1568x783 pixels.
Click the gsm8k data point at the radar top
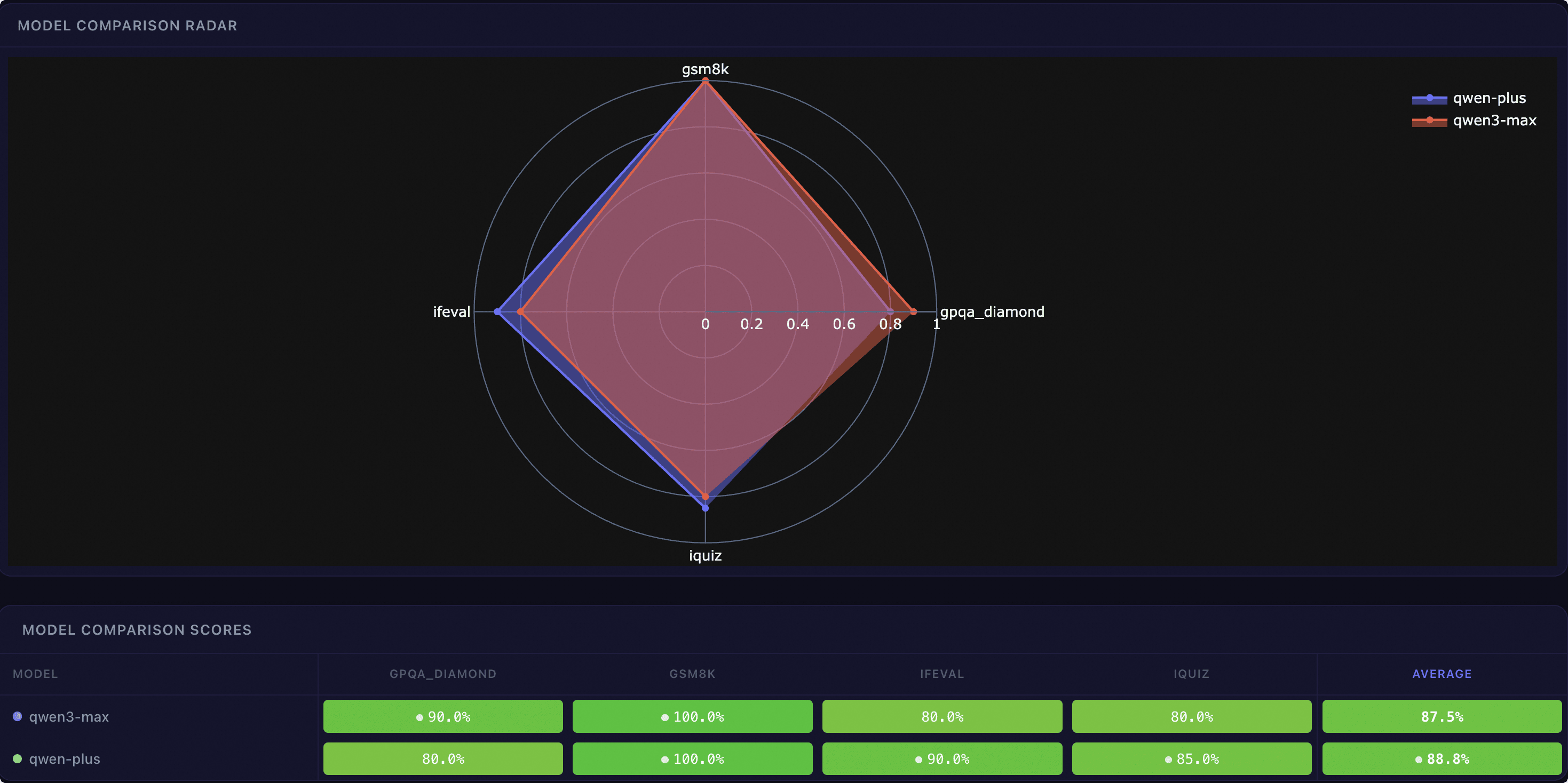pos(706,81)
